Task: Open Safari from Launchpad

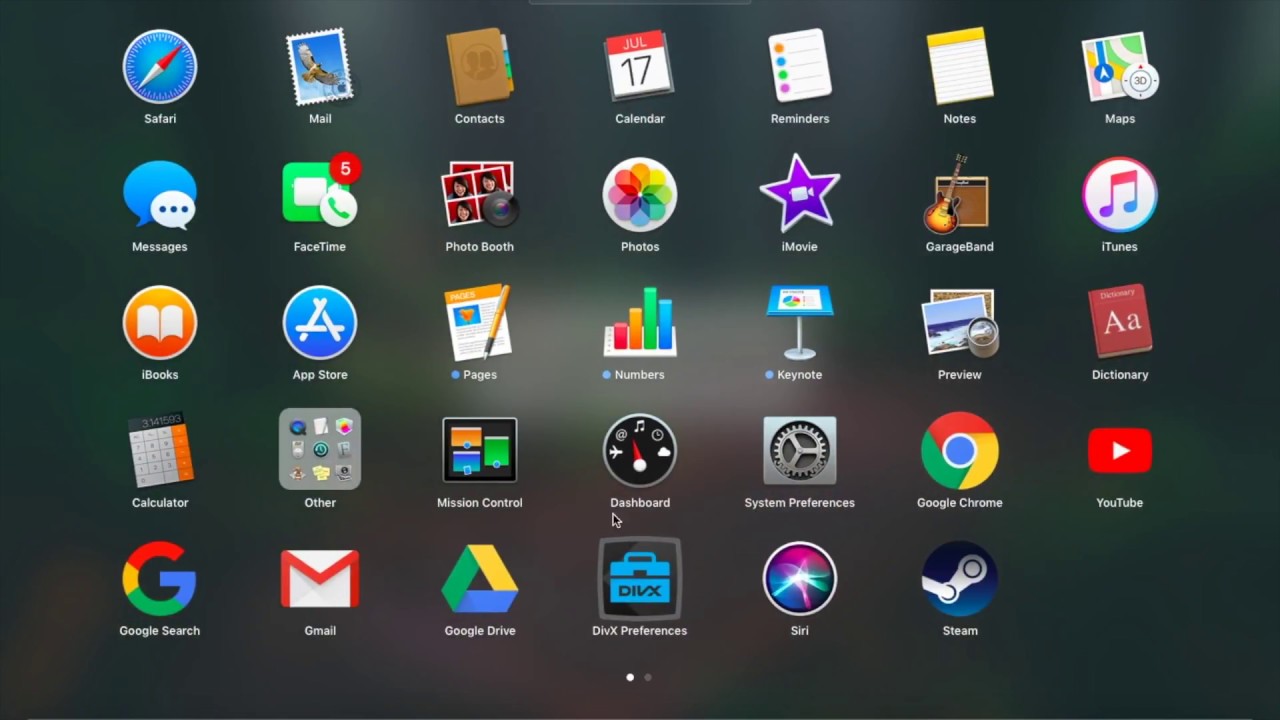Action: (x=160, y=66)
